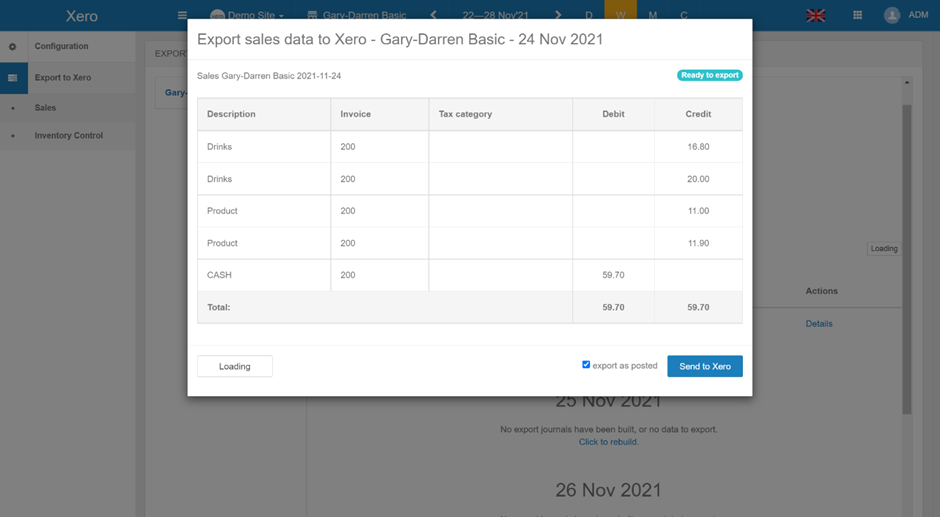Toggle the export as posted checkbox
The image size is (940, 517).
tap(586, 365)
